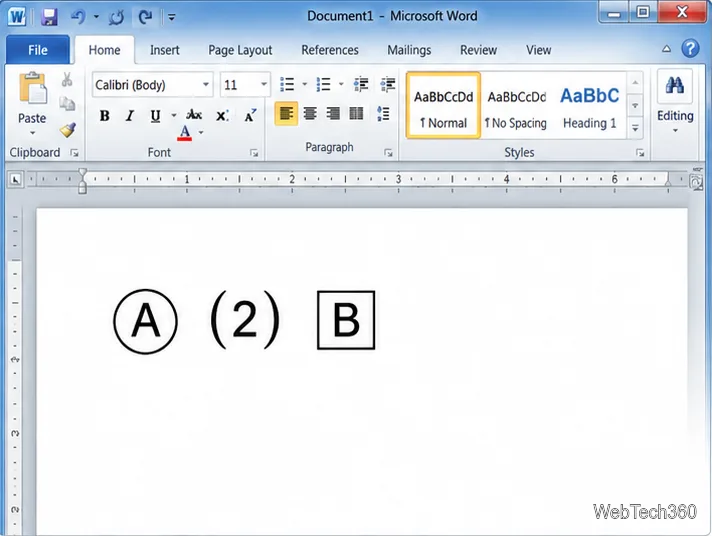Open the Mailings tab

tap(409, 50)
